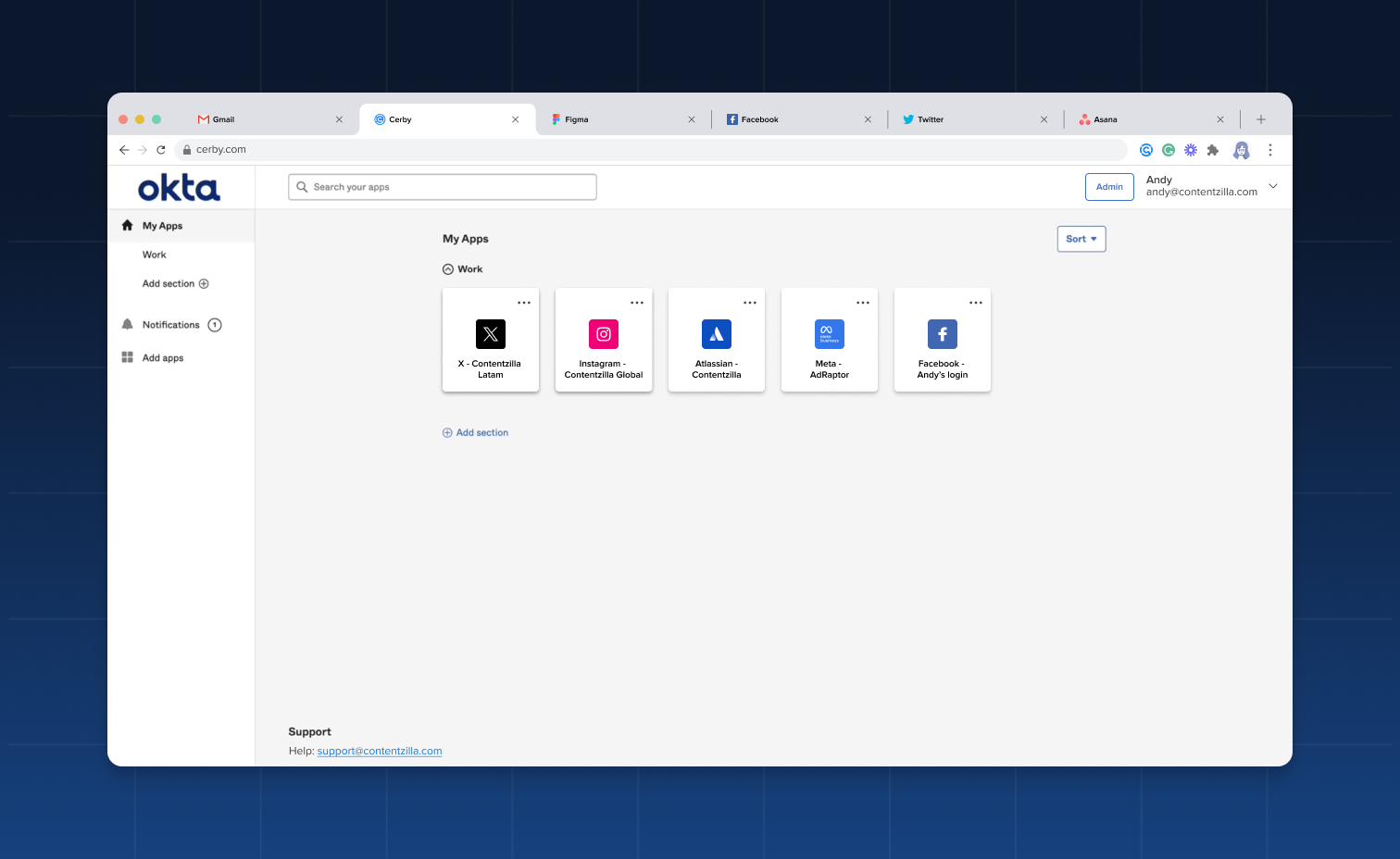Switch to the Figma tab
The width and height of the screenshot is (1400, 859).
pos(623,119)
